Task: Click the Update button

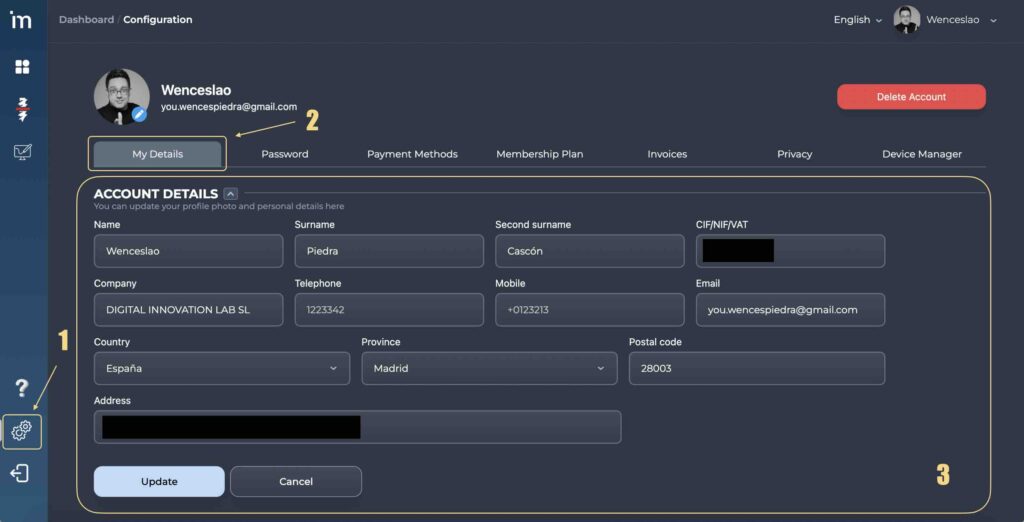Action: coord(159,481)
